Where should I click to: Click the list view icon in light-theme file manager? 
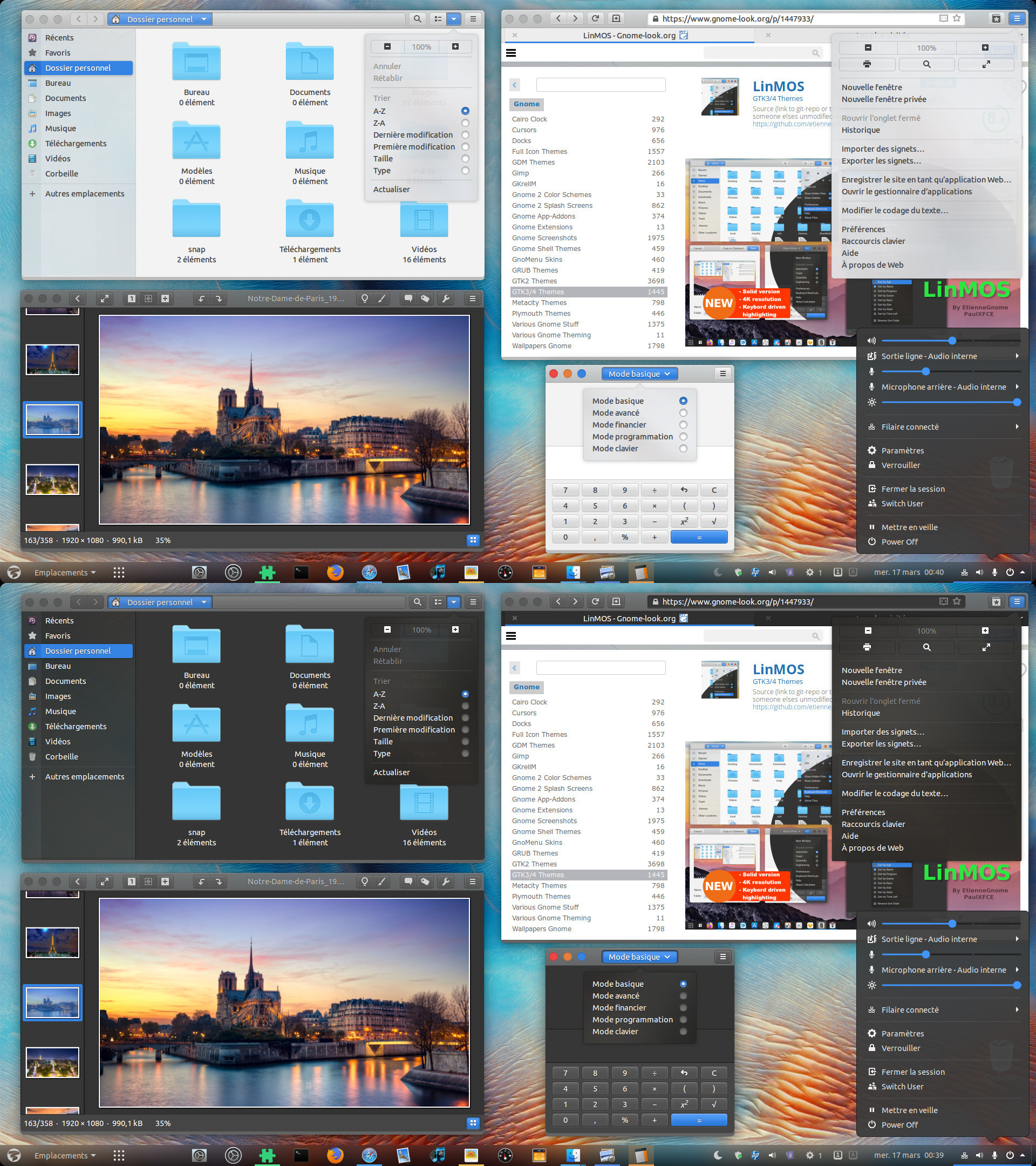(438, 19)
